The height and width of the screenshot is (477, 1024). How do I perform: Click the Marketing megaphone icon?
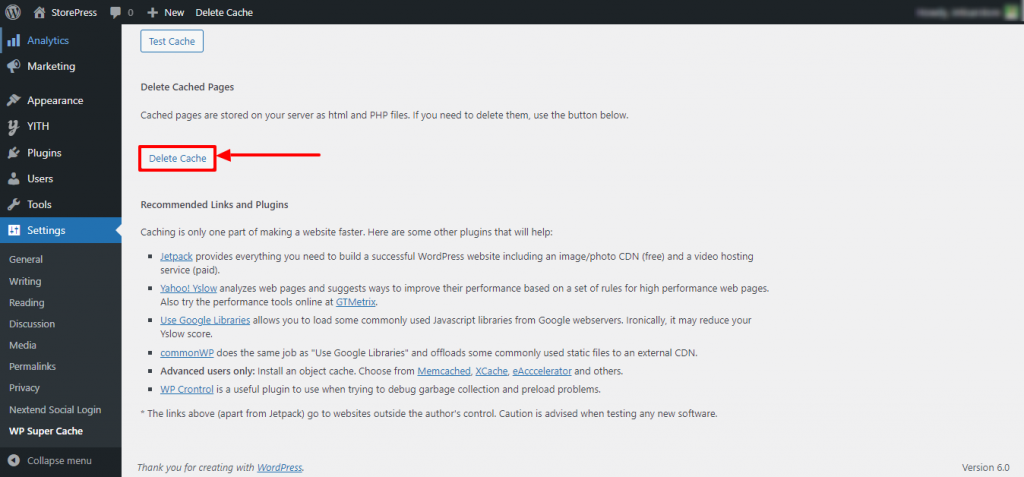pyautogui.click(x=13, y=67)
